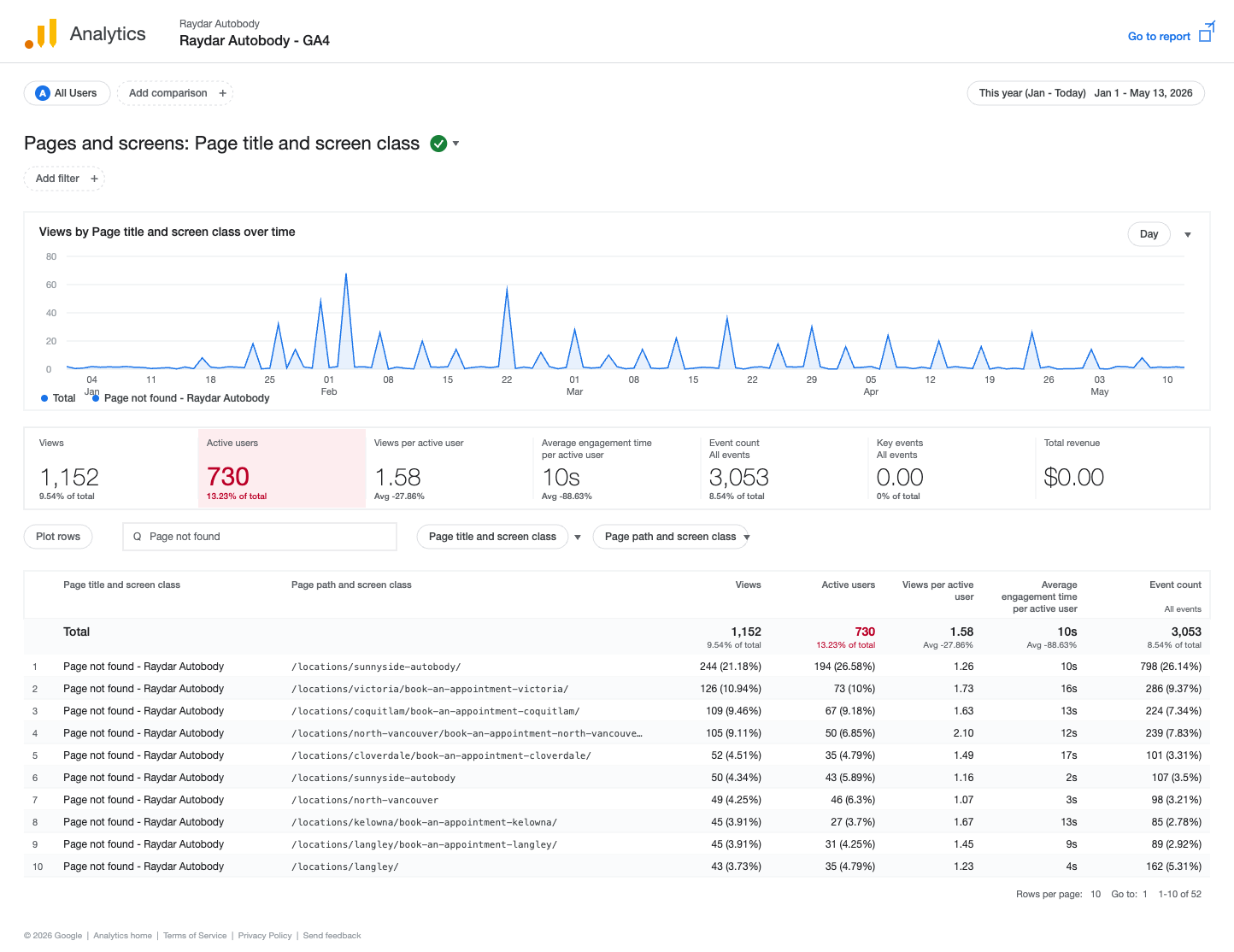Screen dimensions: 1234x952
Task: Sort by the Event count column header
Action: pos(1175,585)
